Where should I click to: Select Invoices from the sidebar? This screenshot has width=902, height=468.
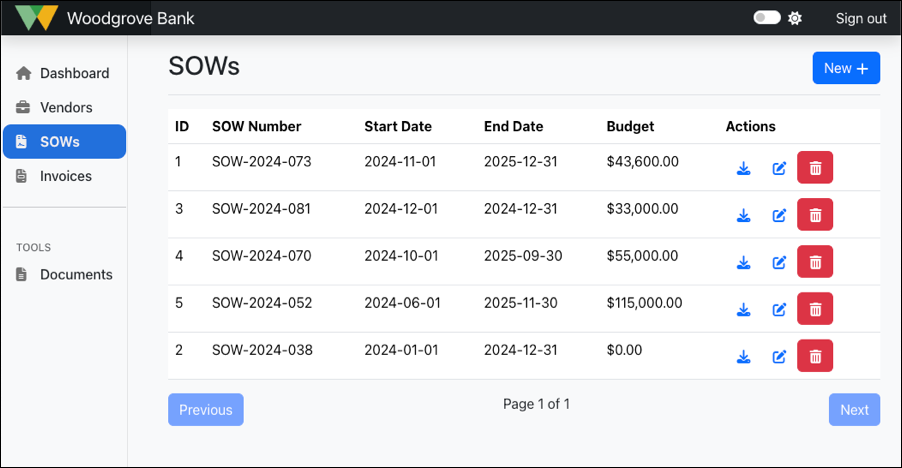(x=64, y=176)
